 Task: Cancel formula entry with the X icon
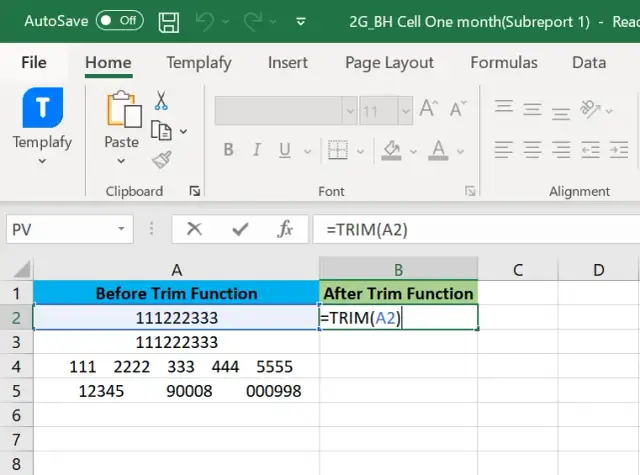pyautogui.click(x=194, y=229)
